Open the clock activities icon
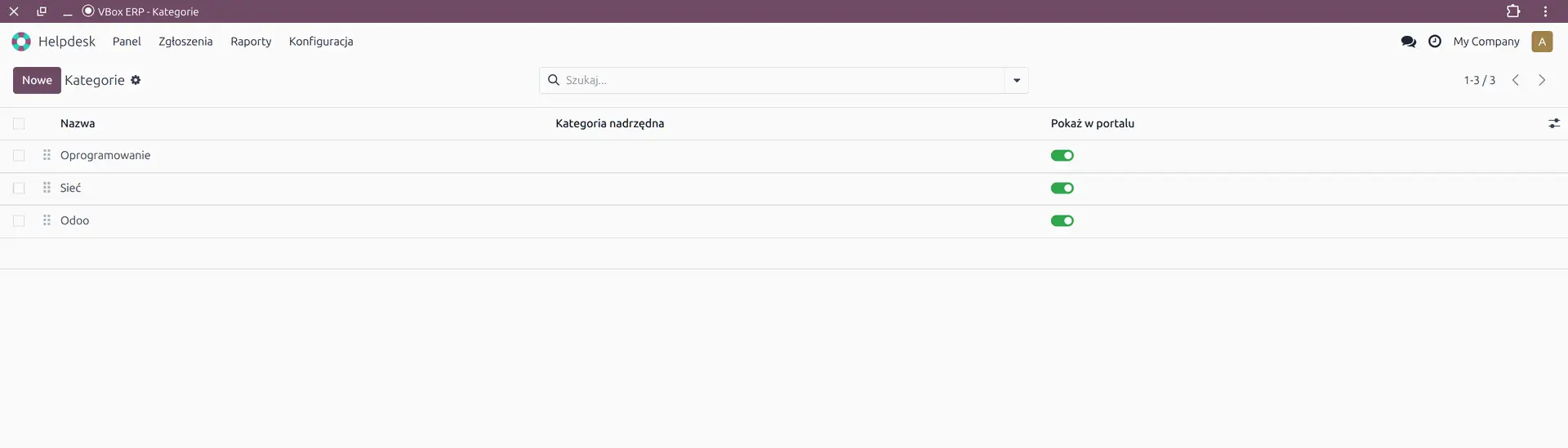The width and height of the screenshot is (1568, 448). pyautogui.click(x=1434, y=42)
